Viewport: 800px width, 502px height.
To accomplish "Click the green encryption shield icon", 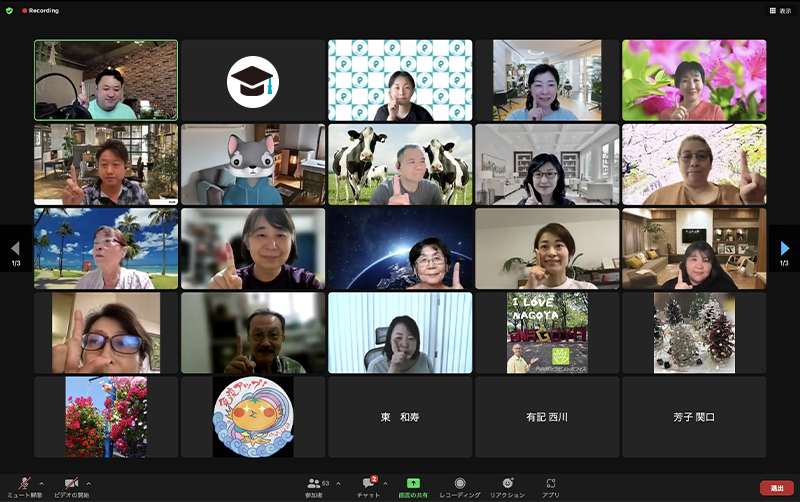I will pyautogui.click(x=10, y=10).
